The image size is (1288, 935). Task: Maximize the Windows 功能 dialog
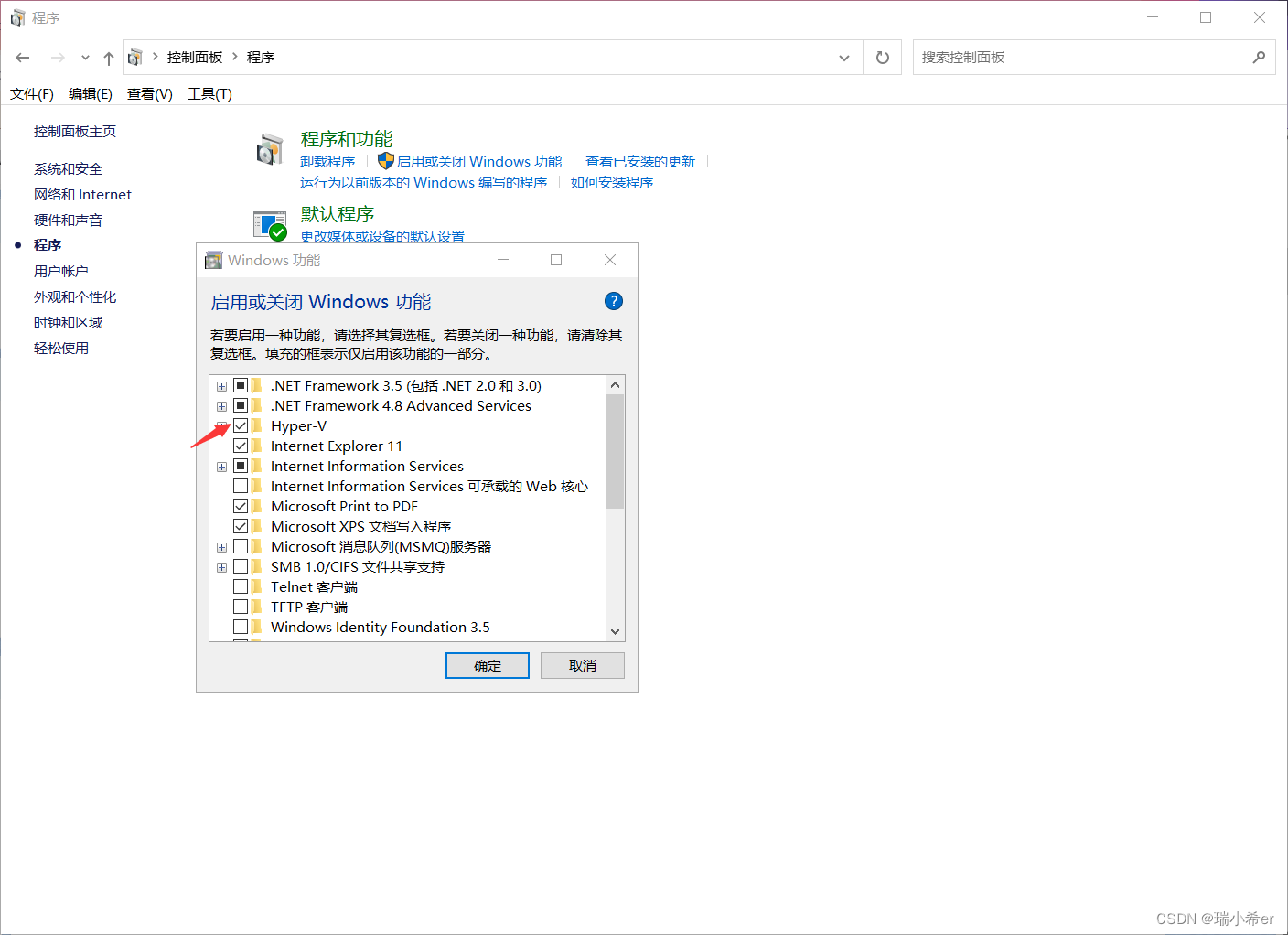coord(556,260)
